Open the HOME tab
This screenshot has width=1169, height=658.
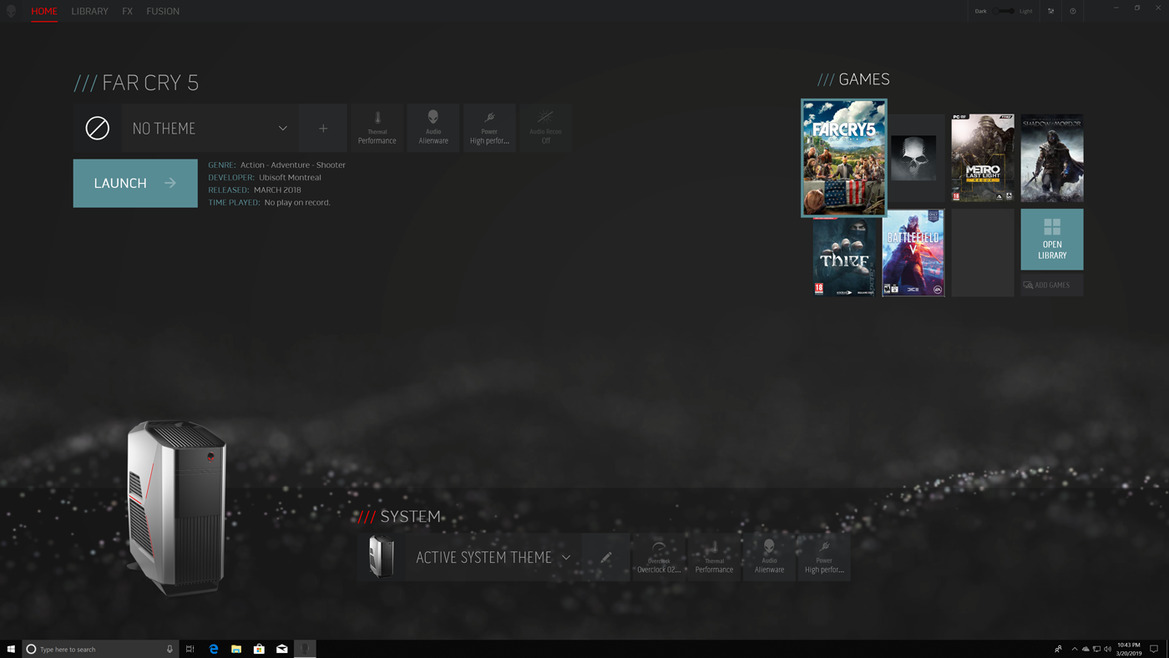pyautogui.click(x=44, y=11)
